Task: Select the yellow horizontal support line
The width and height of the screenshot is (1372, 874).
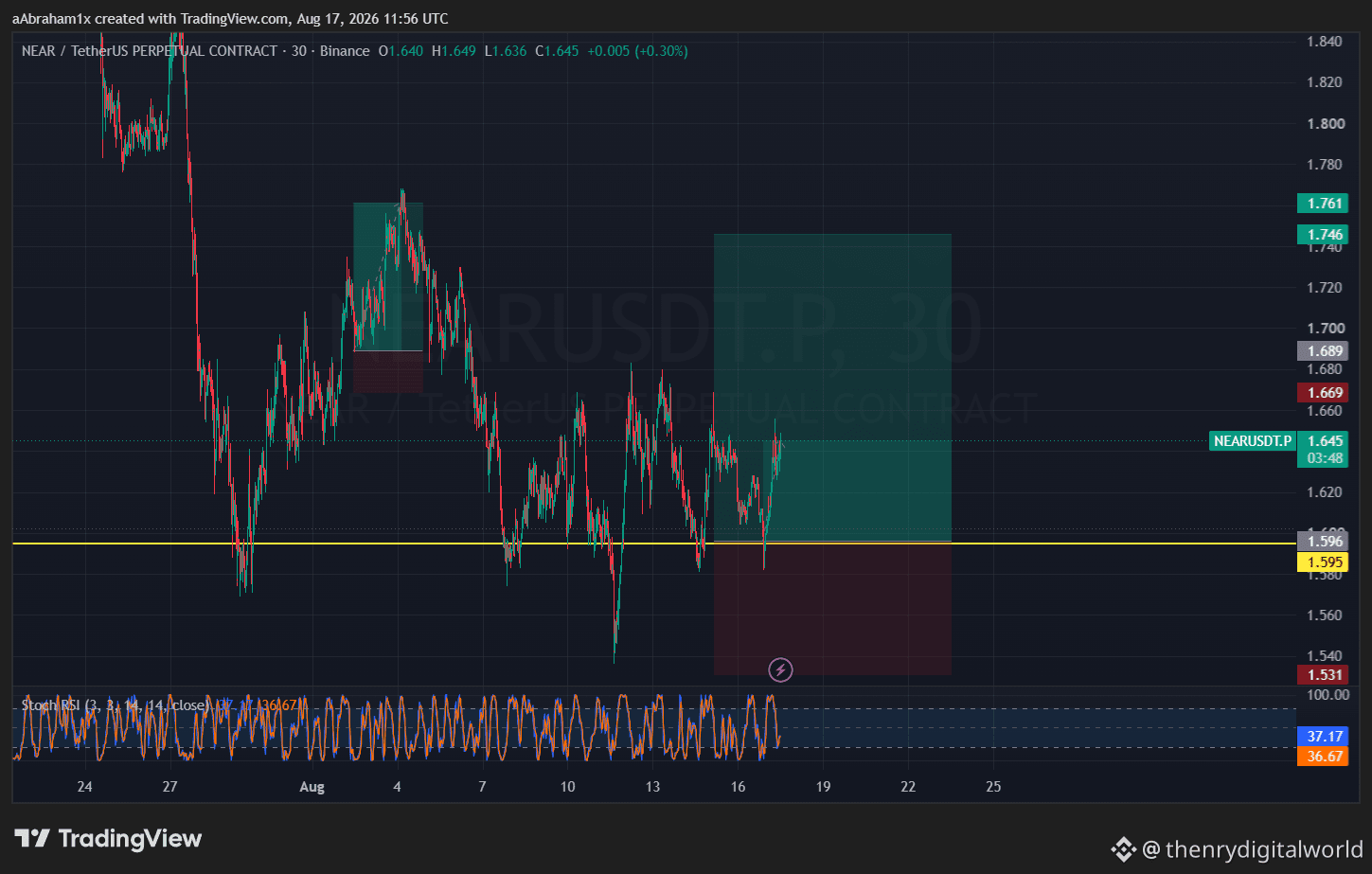Action: 653,544
